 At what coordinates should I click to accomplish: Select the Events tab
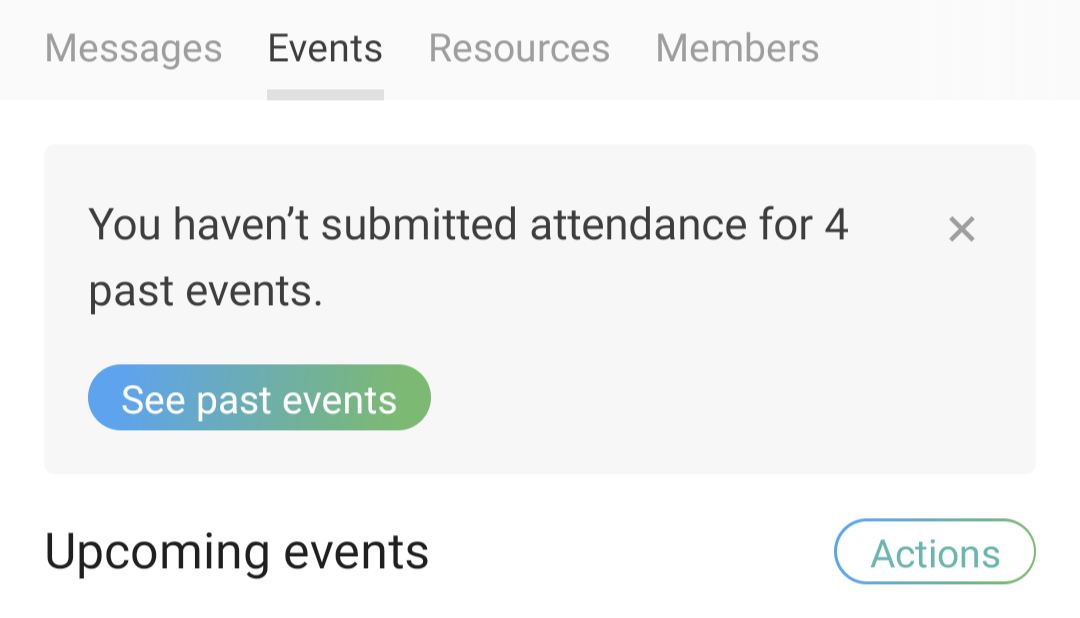(x=325, y=48)
